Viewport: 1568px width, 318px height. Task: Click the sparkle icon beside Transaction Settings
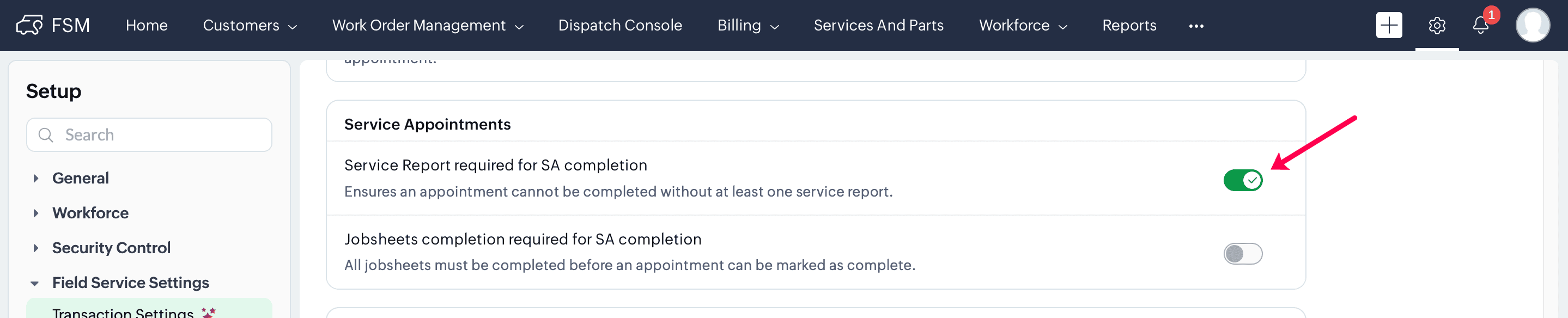click(x=209, y=313)
